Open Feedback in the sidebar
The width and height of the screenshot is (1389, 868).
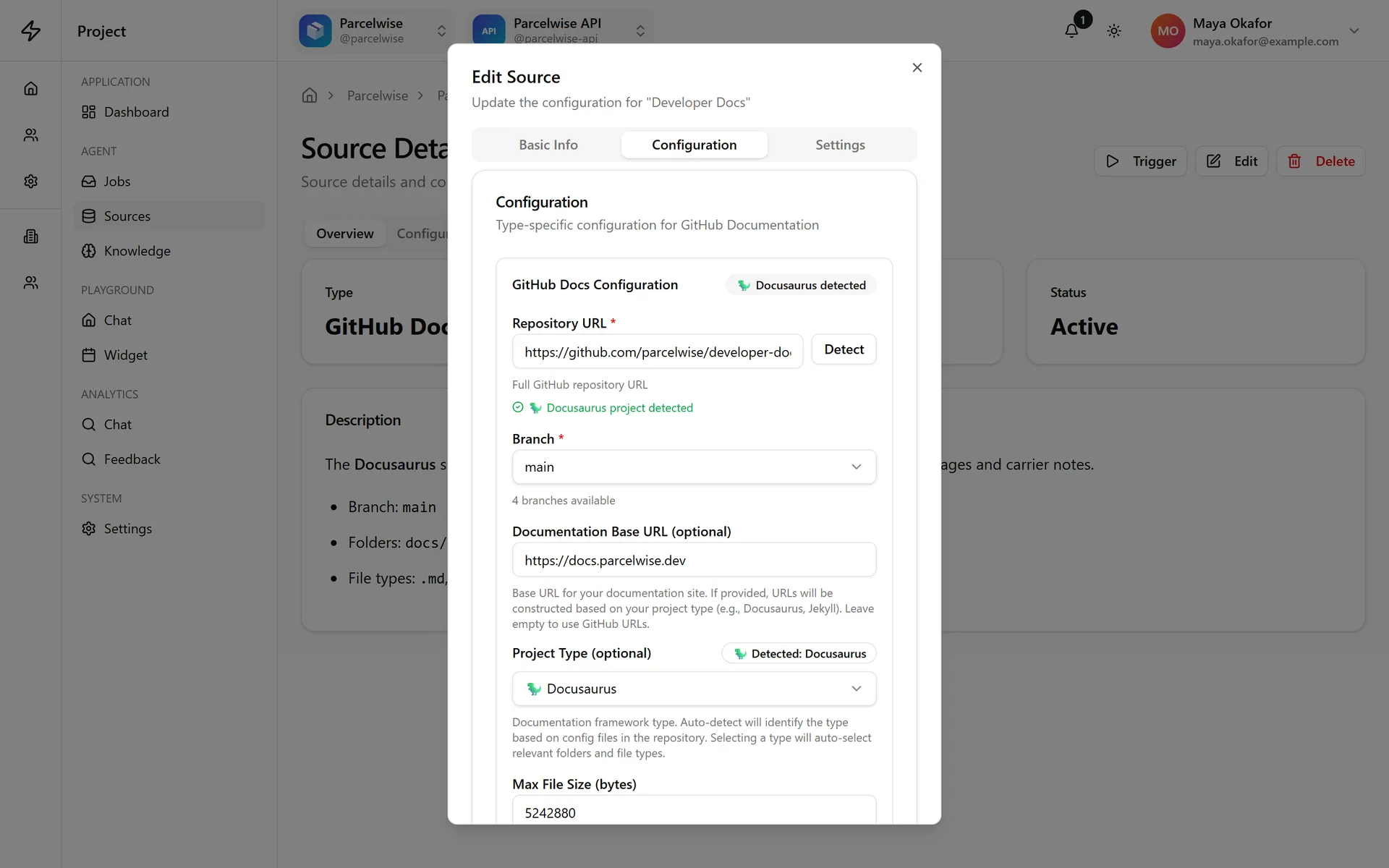(x=169, y=459)
